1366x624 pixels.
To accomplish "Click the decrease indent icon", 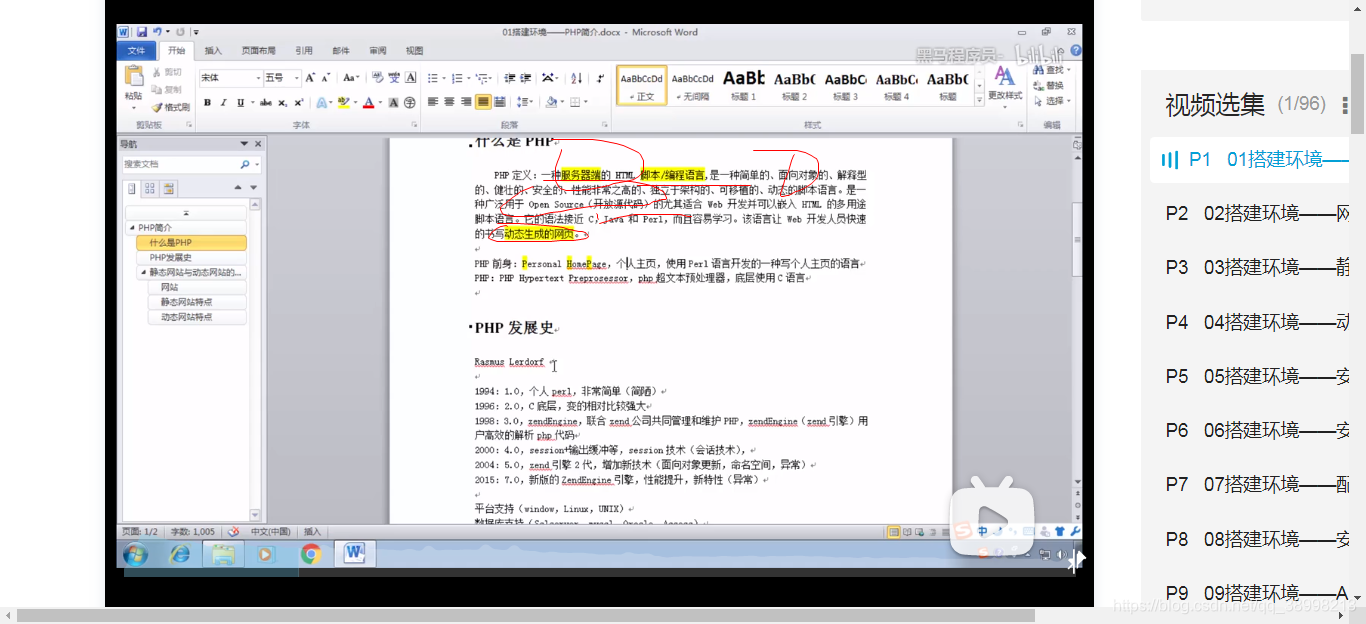I will coord(508,77).
